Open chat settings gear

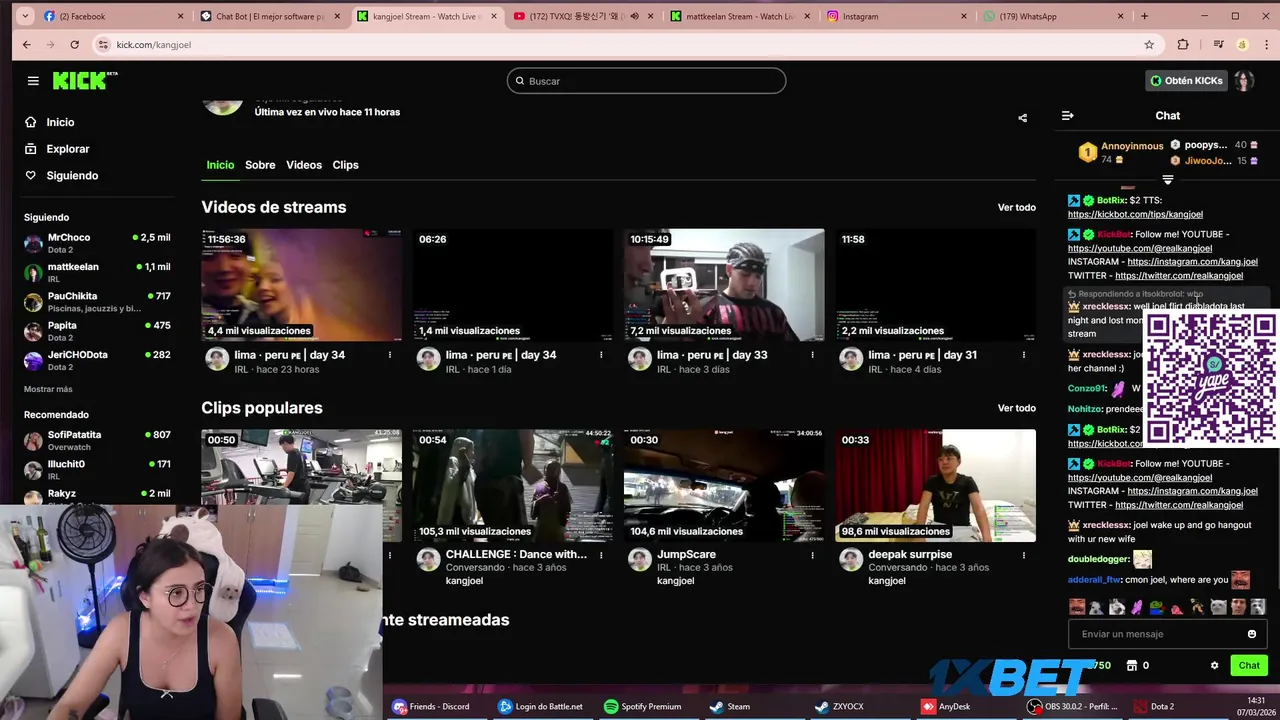click(x=1215, y=665)
